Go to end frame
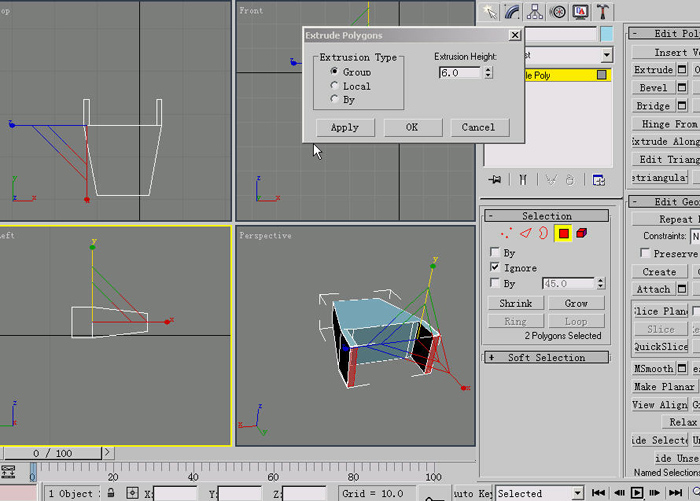The height and width of the screenshot is (501, 700). click(x=675, y=493)
